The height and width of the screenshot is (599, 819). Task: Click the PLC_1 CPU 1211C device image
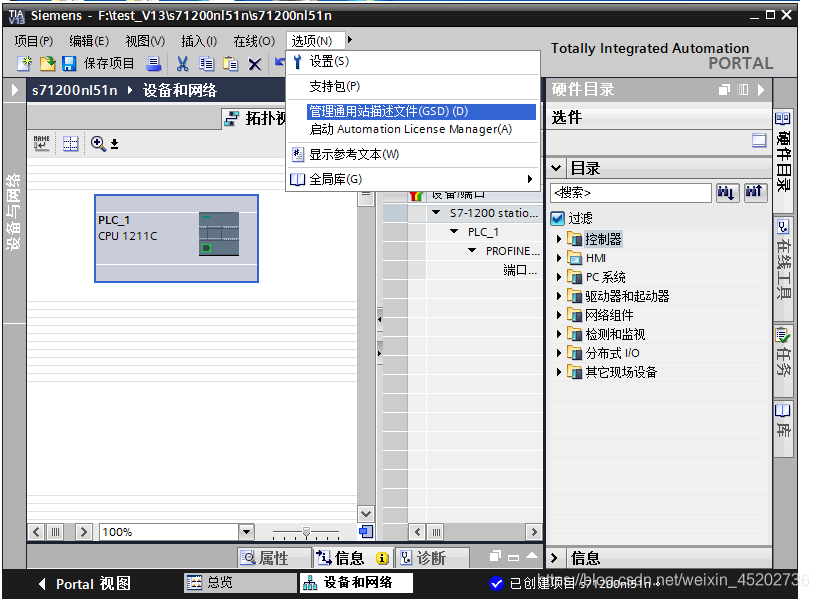(219, 234)
